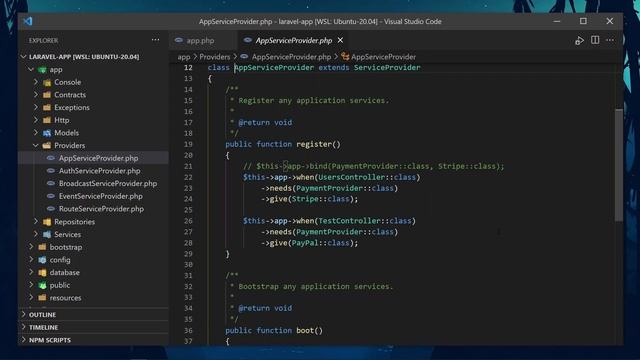Click the Models folder icon
Screen dimensions: 640x360
pos(47,133)
